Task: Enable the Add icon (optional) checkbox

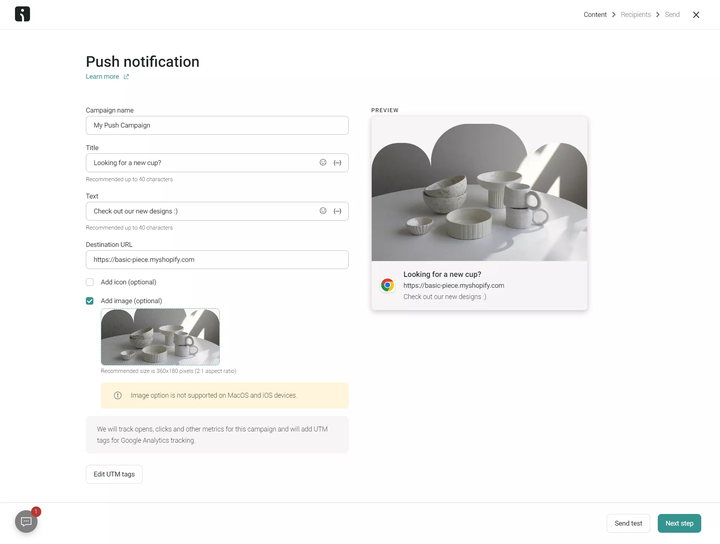Action: click(90, 282)
